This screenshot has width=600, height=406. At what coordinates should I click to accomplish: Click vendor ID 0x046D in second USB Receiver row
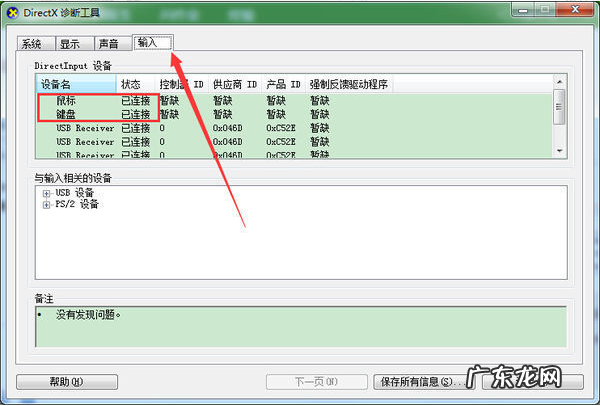(227, 142)
